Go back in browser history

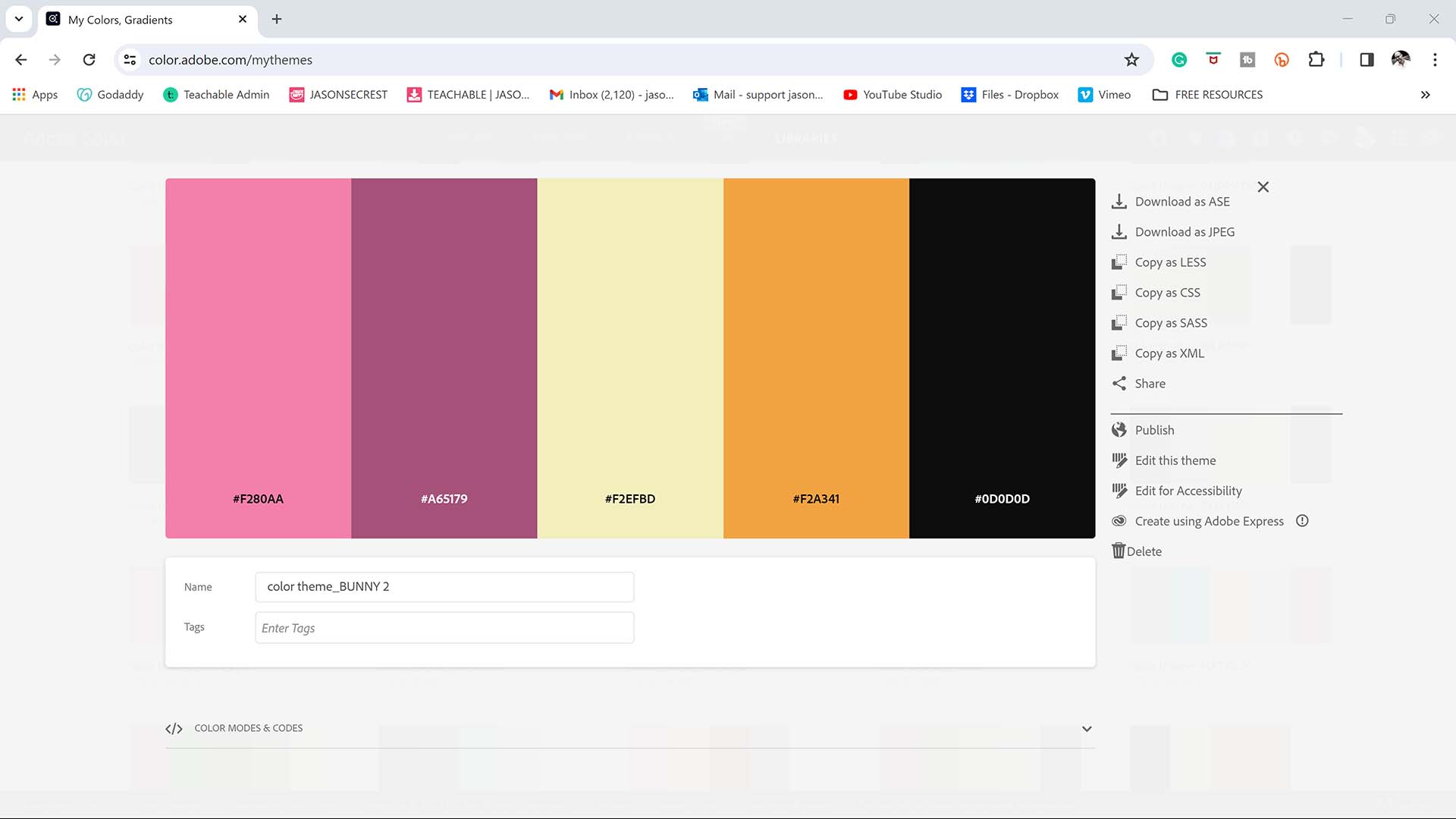tap(21, 60)
